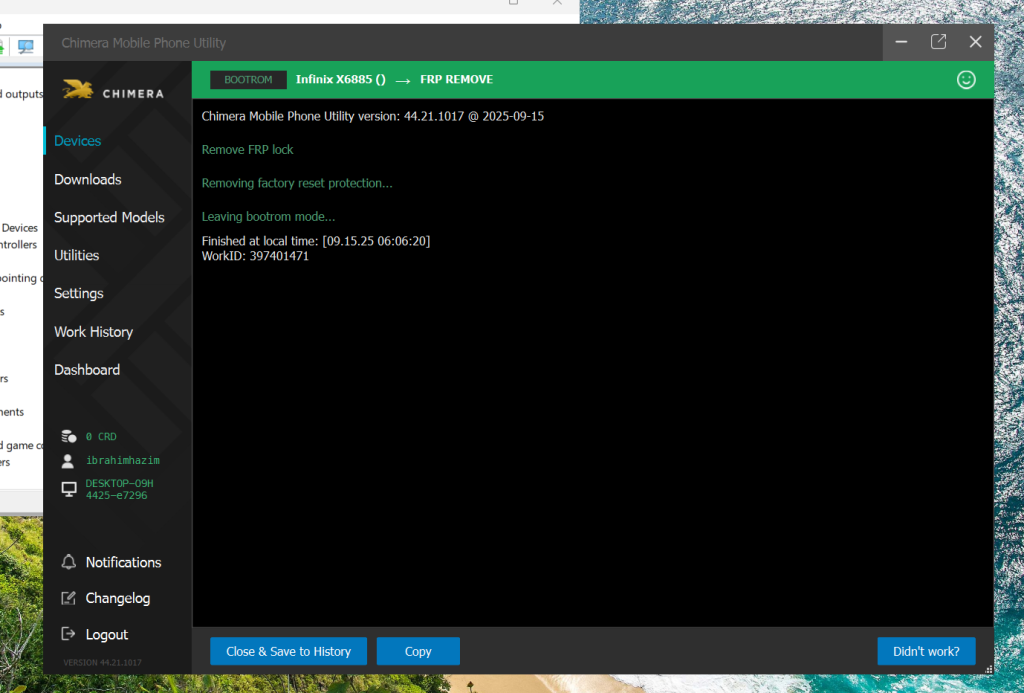Click the monitor icon in background window toolbar
The width and height of the screenshot is (1024, 693).
[x=25, y=46]
